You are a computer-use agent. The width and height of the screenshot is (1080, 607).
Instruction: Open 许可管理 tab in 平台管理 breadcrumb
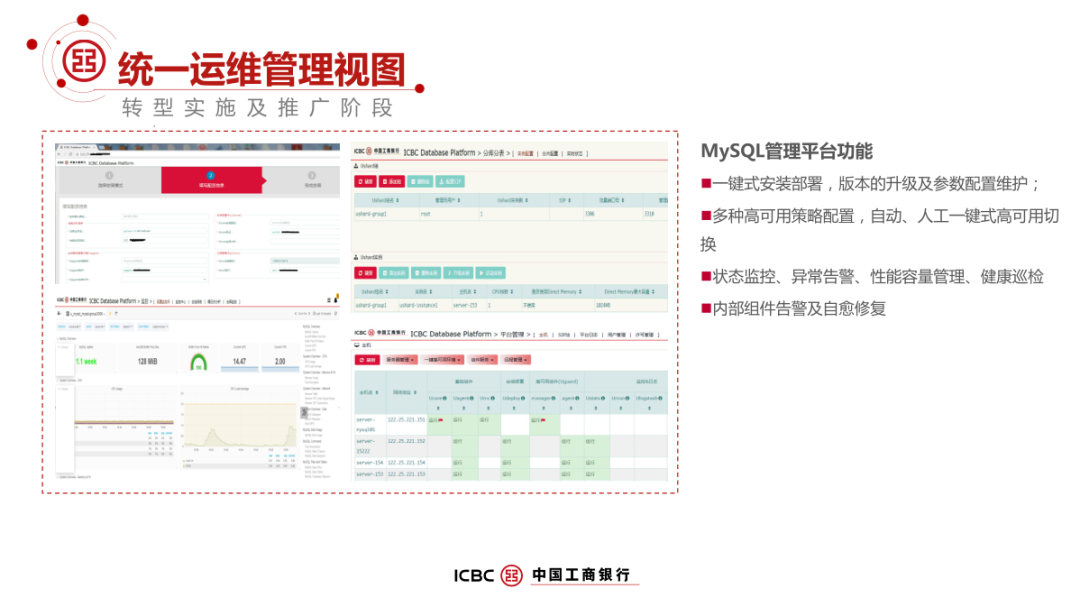tap(645, 335)
